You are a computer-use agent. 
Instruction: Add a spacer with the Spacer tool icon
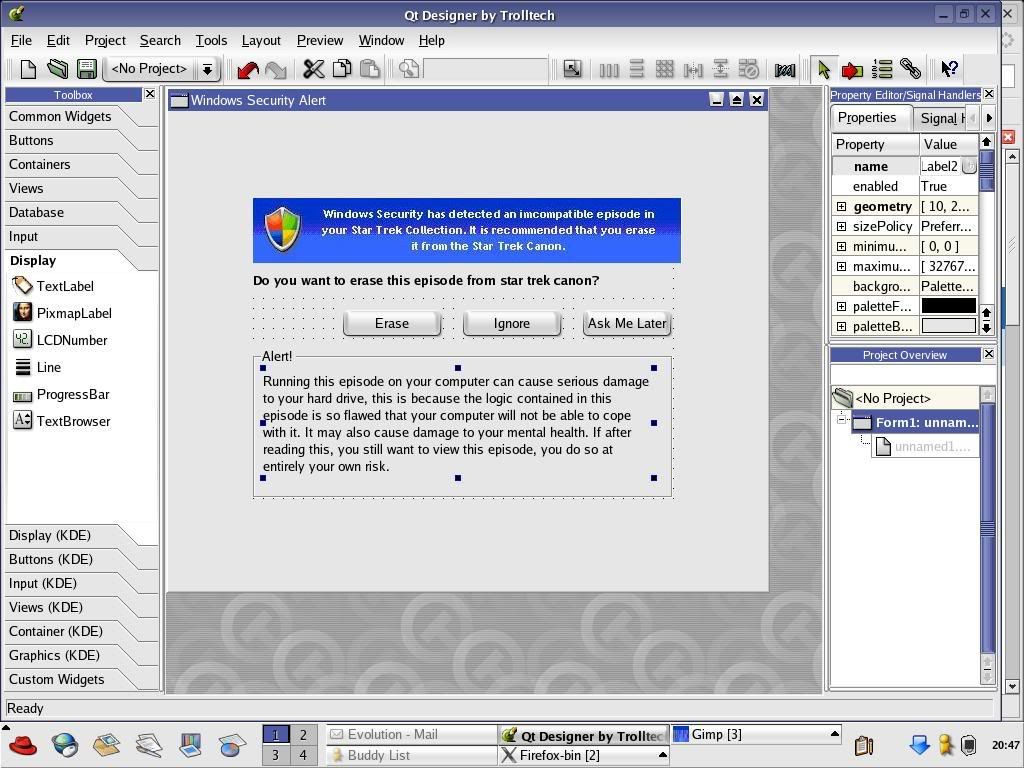click(x=784, y=69)
